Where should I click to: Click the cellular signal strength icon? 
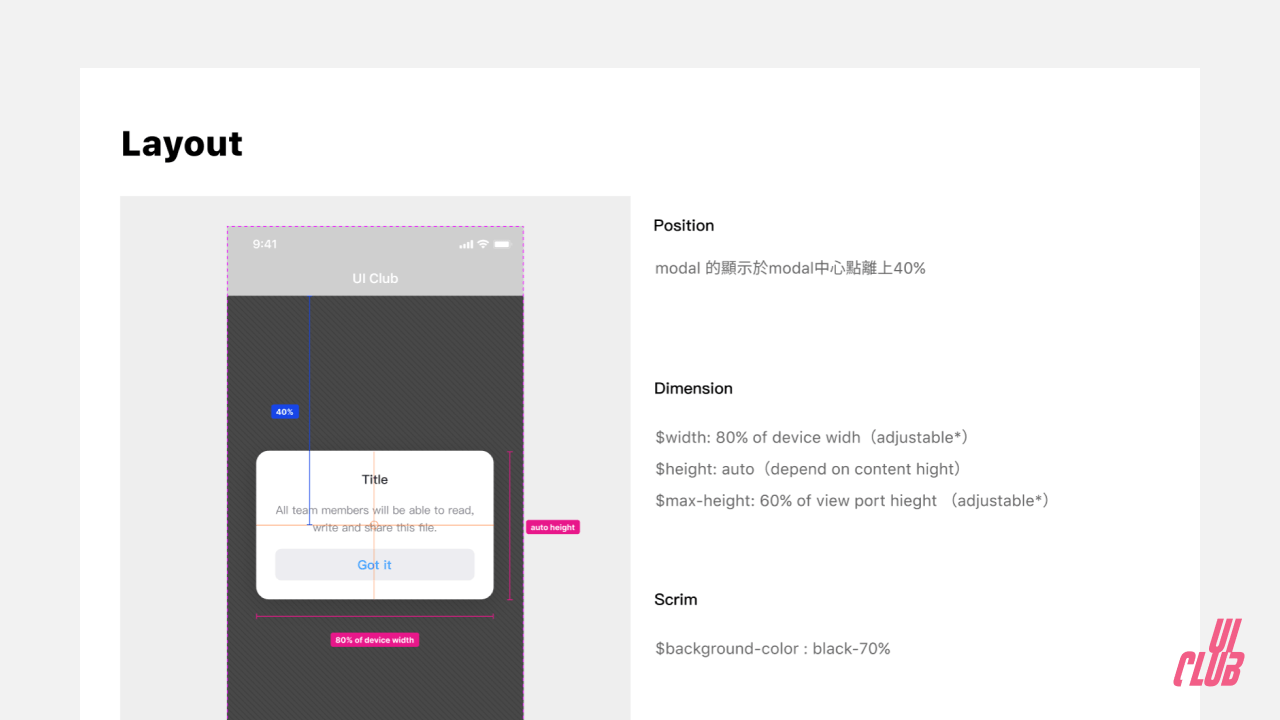pyautogui.click(x=466, y=243)
